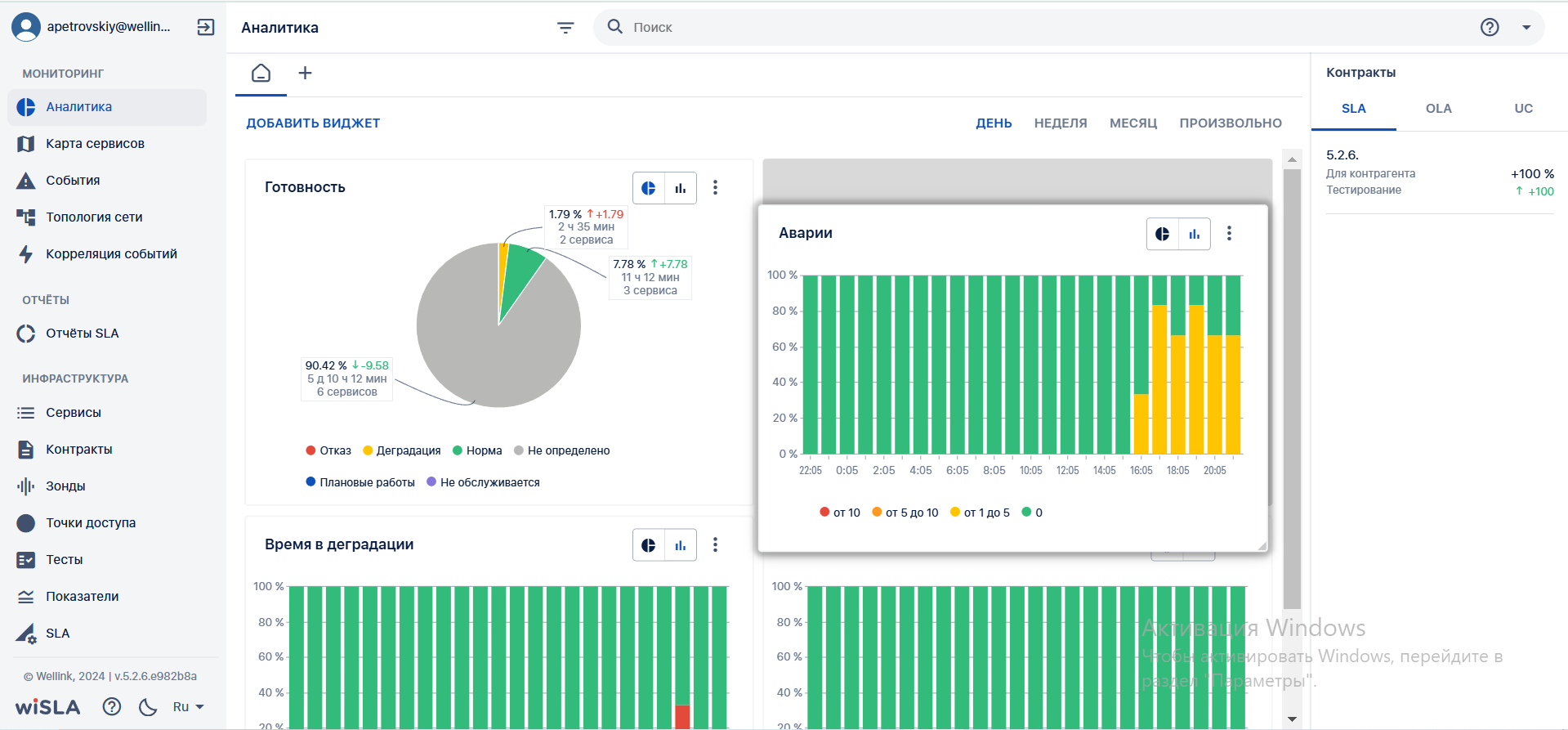The image size is (1568, 730).
Task: Open the footer help question icon
Action: (112, 707)
